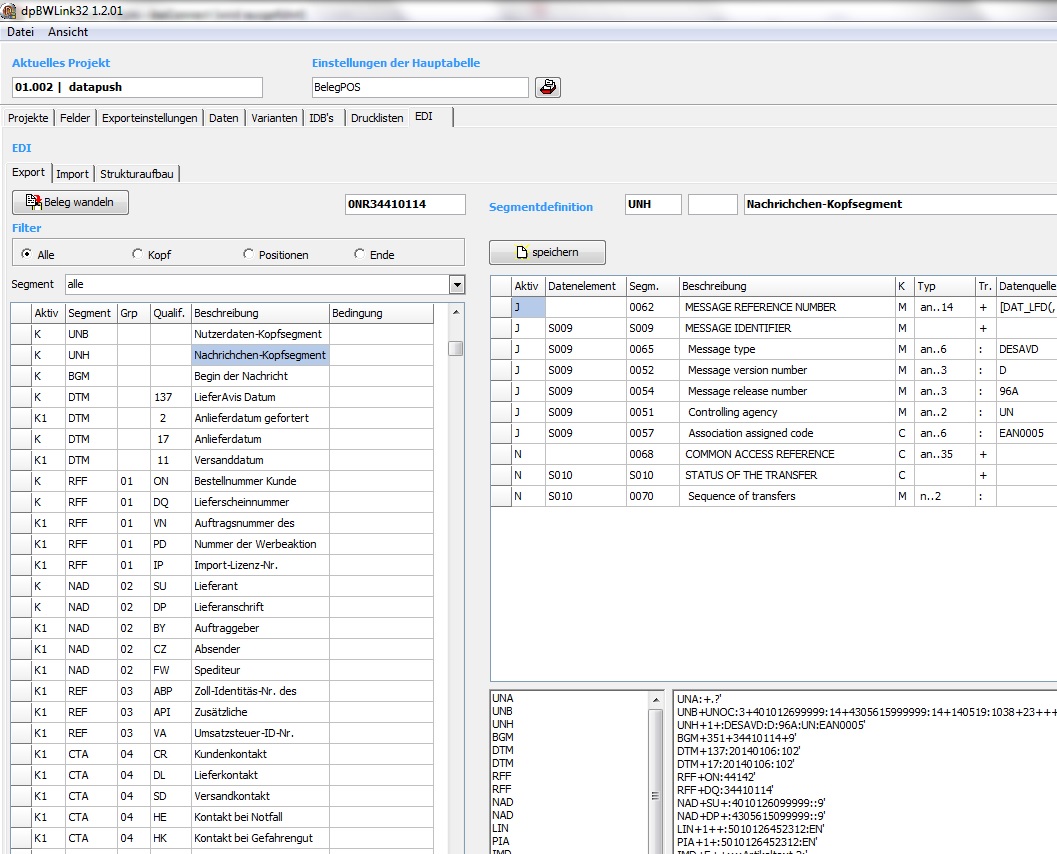Choose the Kopf filter option
This screenshot has height=854, width=1057.
click(x=138, y=254)
